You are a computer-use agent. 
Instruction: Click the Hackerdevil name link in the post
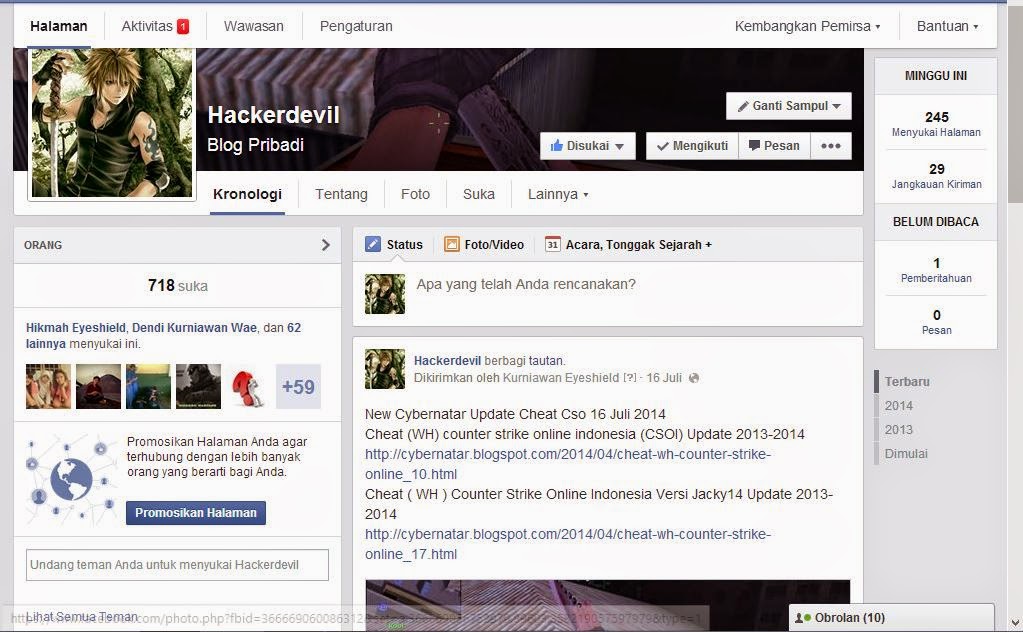point(448,361)
